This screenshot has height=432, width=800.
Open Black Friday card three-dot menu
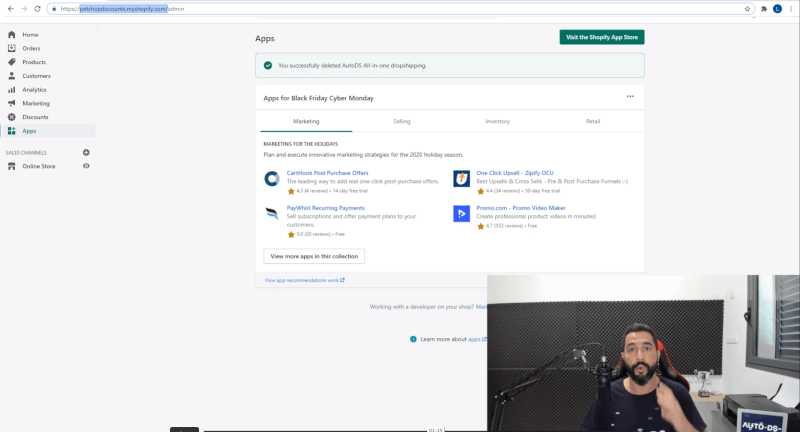(630, 96)
